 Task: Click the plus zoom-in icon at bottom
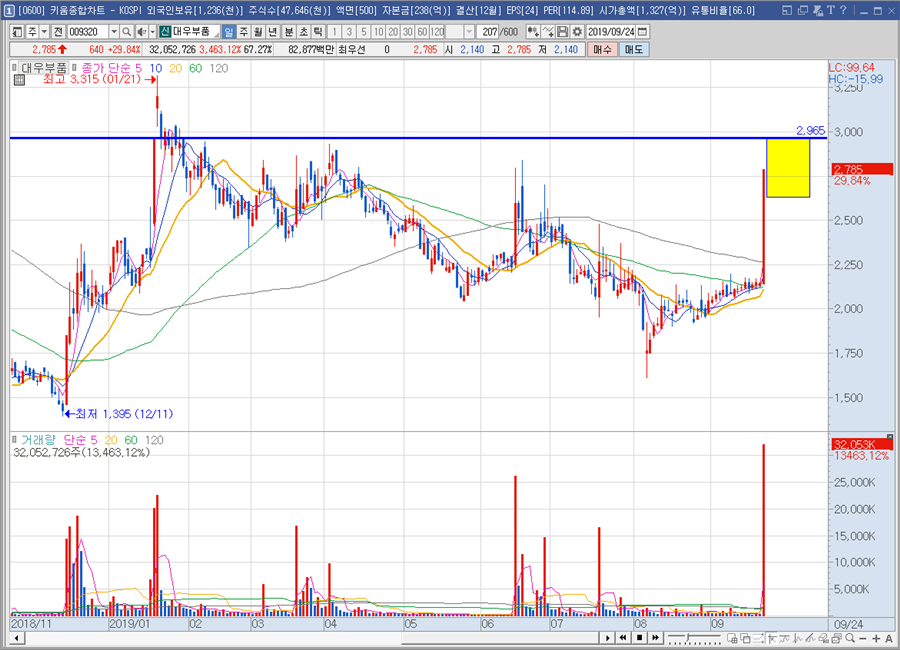[876, 638]
